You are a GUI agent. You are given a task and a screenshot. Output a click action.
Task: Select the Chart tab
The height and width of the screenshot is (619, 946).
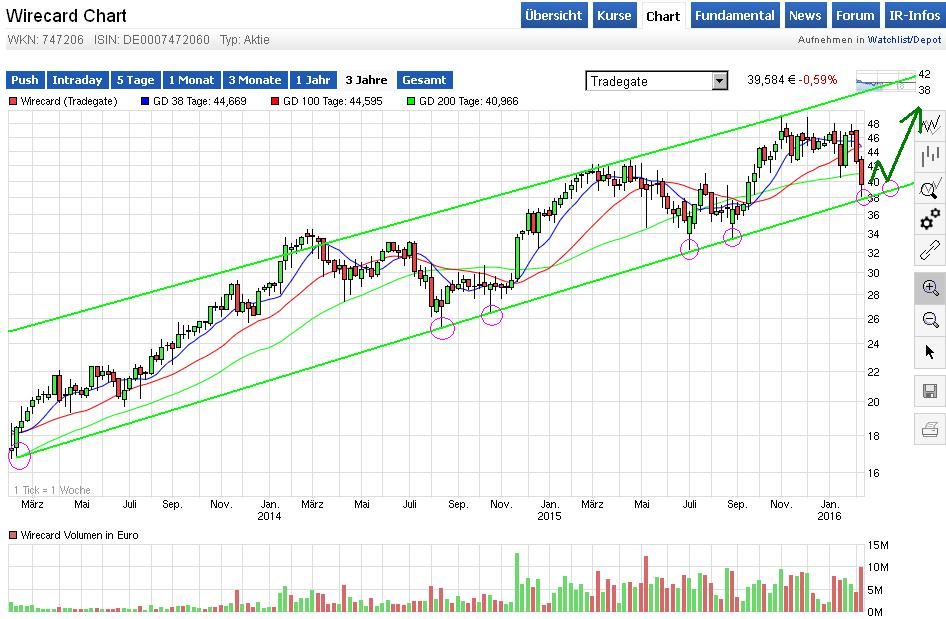click(x=662, y=16)
